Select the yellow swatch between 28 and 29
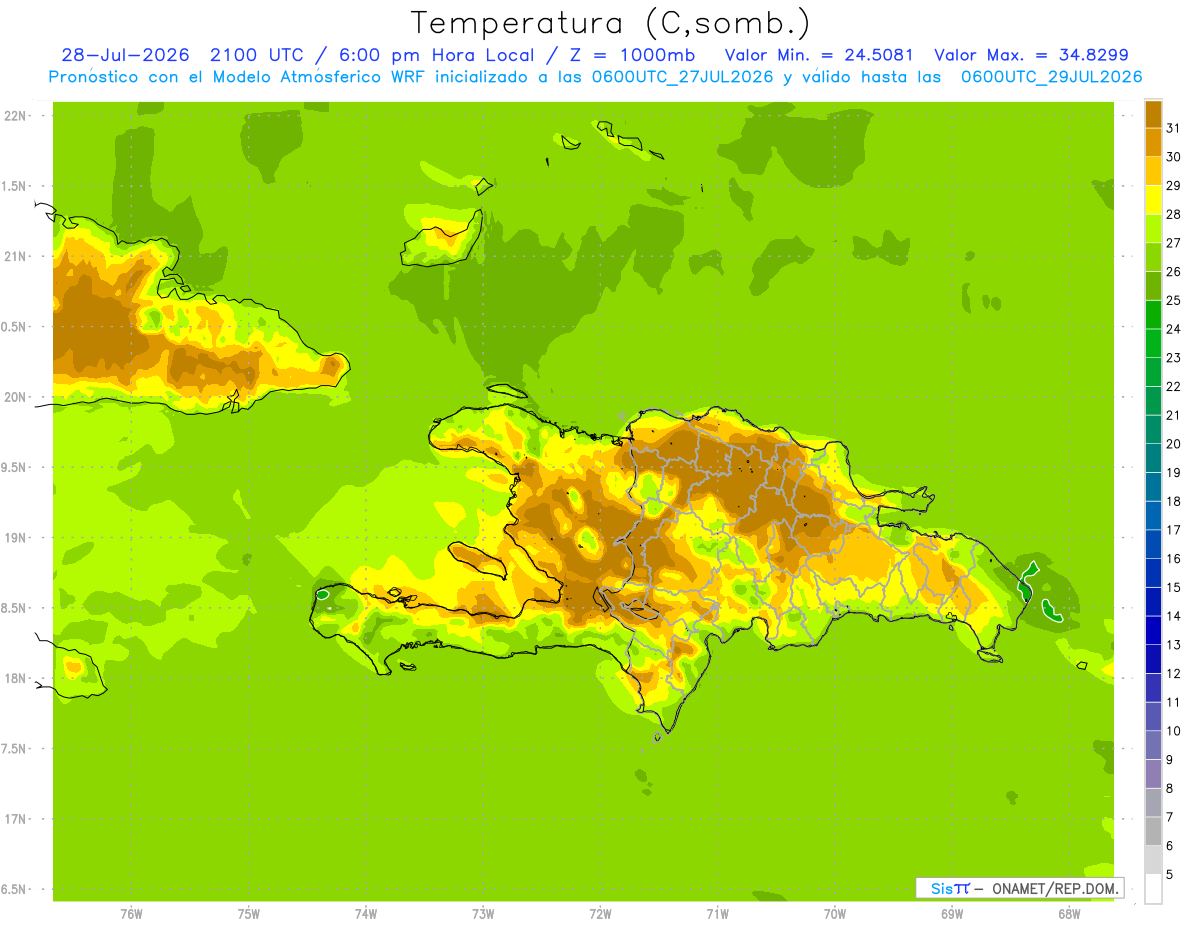Screen dimensions: 1200x927 point(1153,199)
